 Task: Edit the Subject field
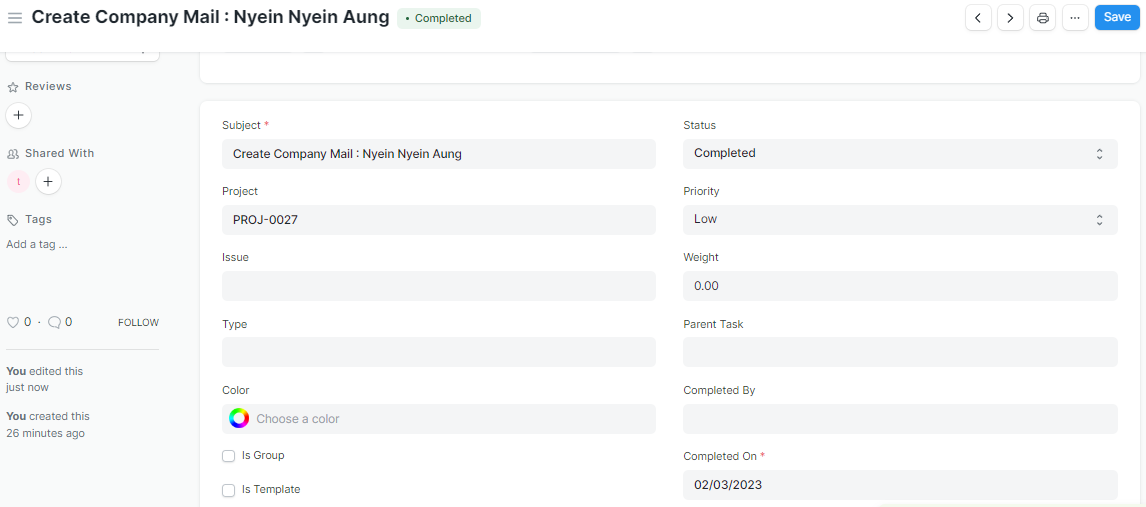pyautogui.click(x=439, y=154)
